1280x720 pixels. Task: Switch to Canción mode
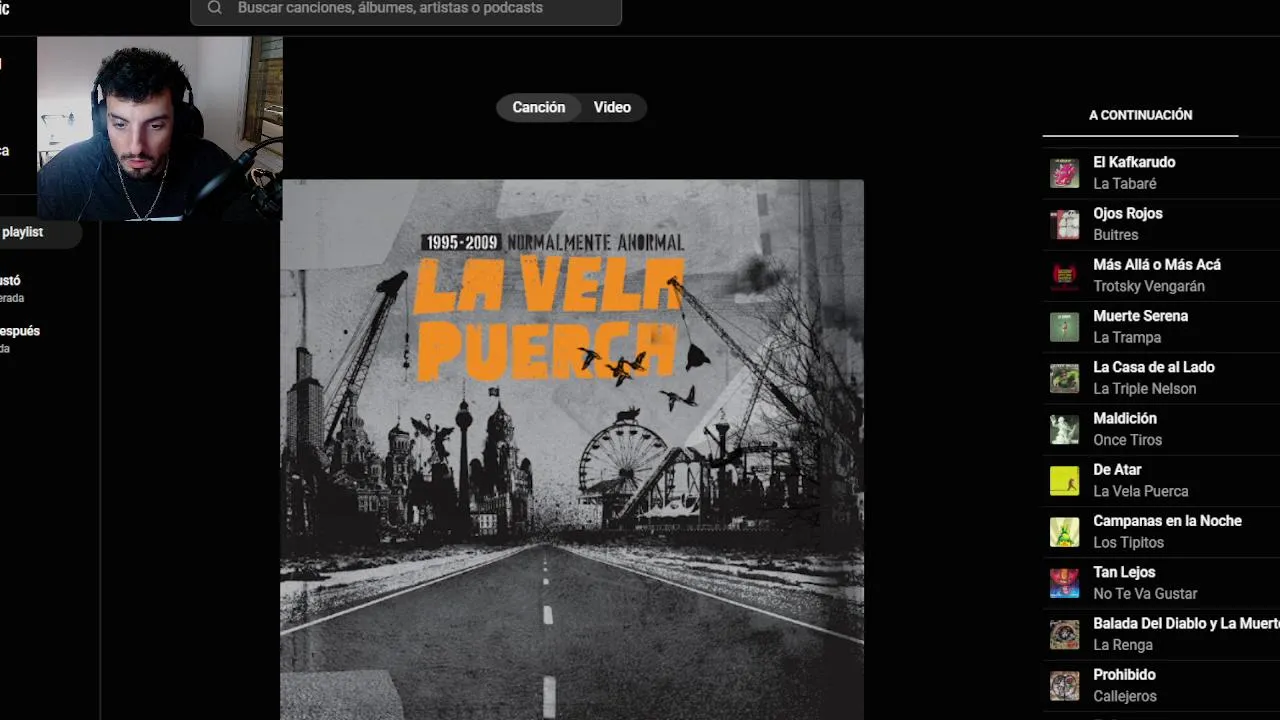[539, 107]
